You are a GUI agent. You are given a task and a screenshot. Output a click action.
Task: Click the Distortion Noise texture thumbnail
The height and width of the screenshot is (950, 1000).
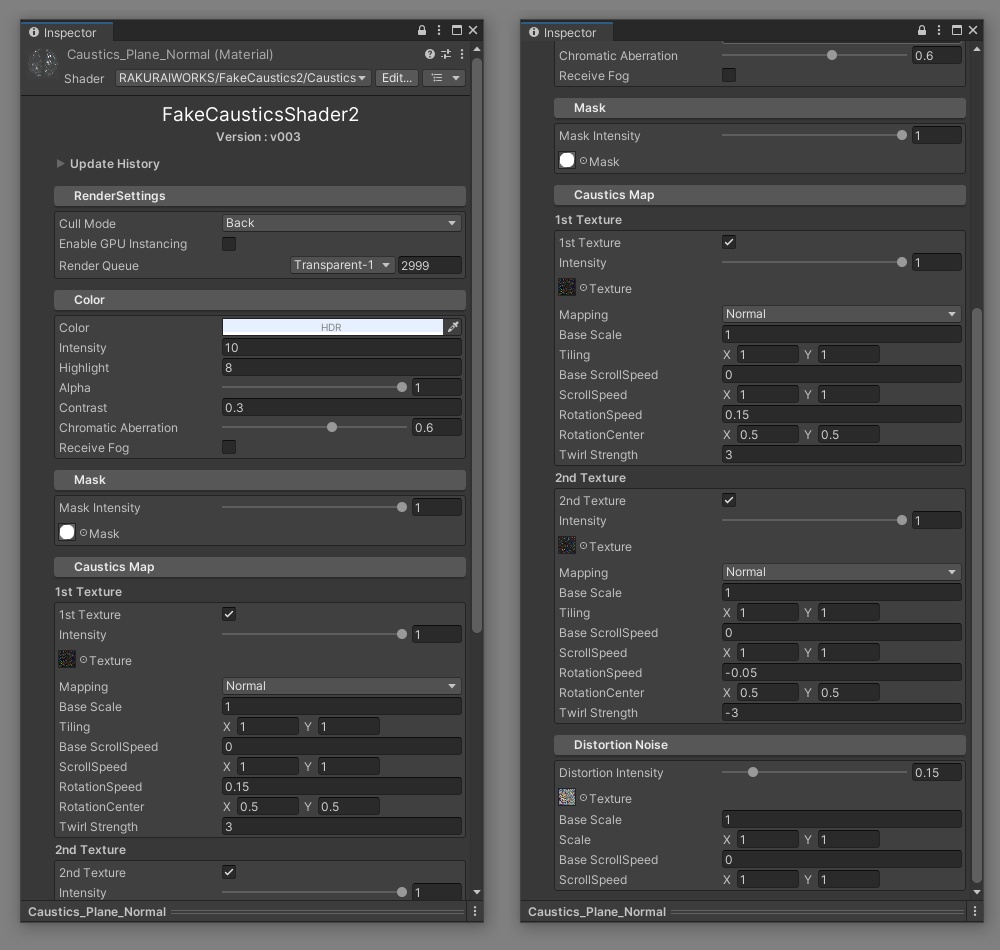pos(567,797)
